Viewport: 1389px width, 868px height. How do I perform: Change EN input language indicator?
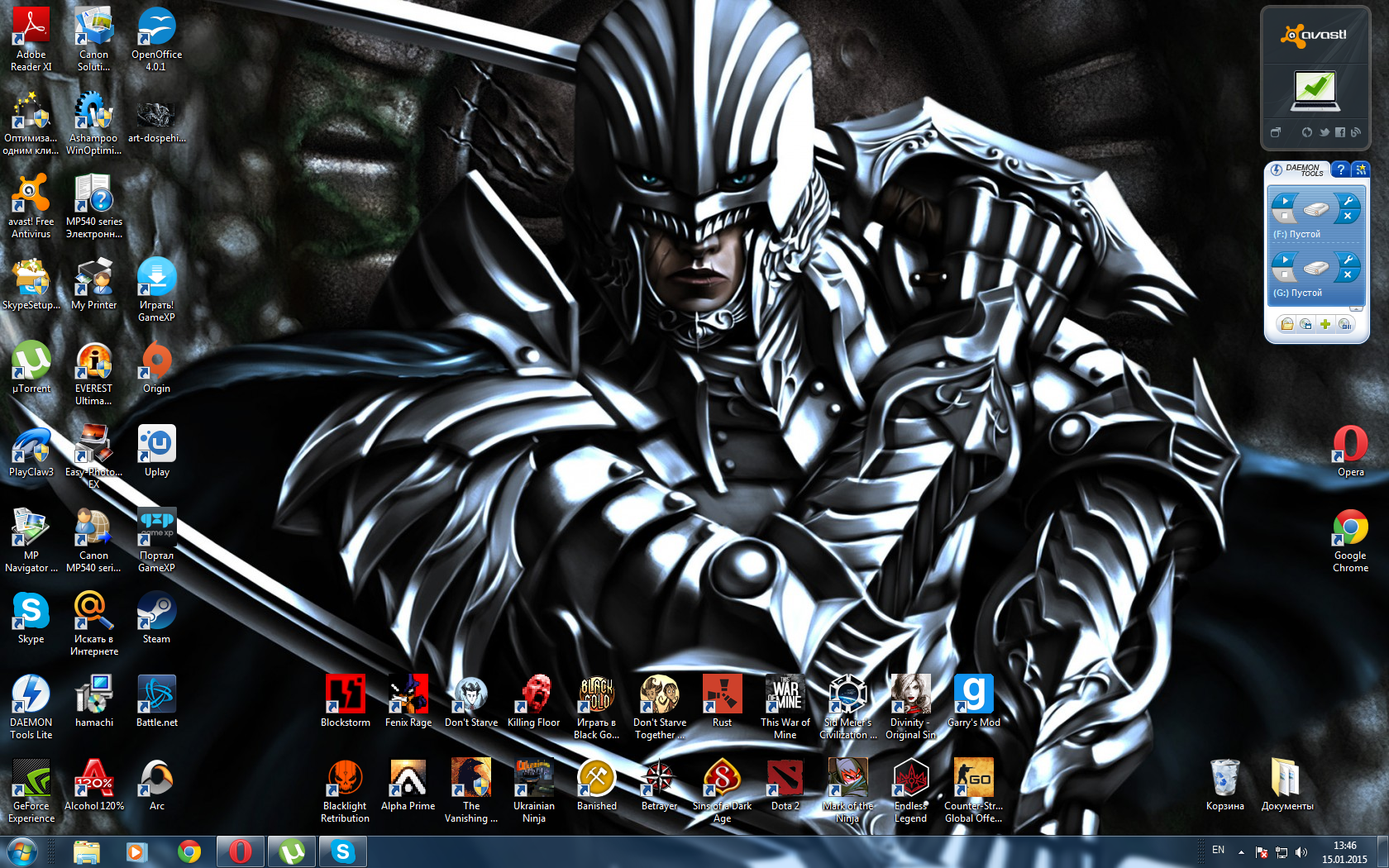click(x=1218, y=850)
